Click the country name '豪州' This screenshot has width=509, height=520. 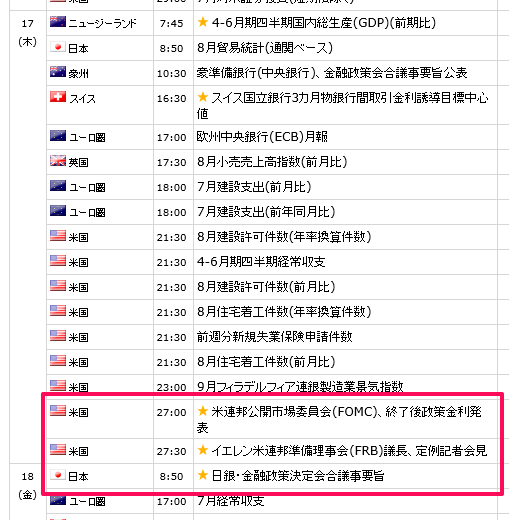click(78, 73)
